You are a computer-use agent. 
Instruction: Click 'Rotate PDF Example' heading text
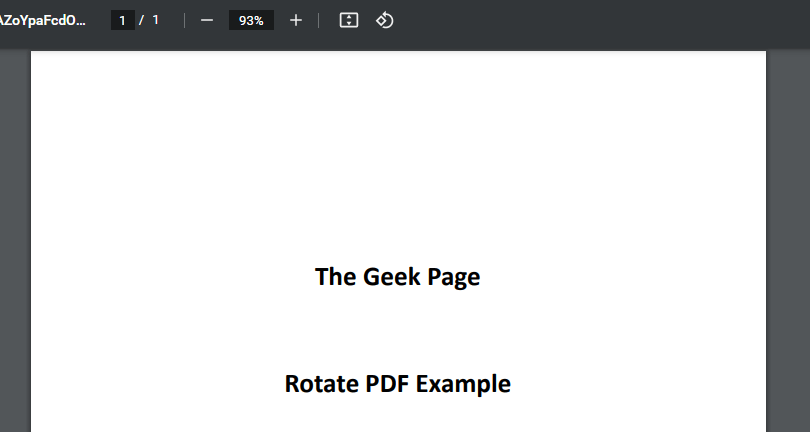397,384
